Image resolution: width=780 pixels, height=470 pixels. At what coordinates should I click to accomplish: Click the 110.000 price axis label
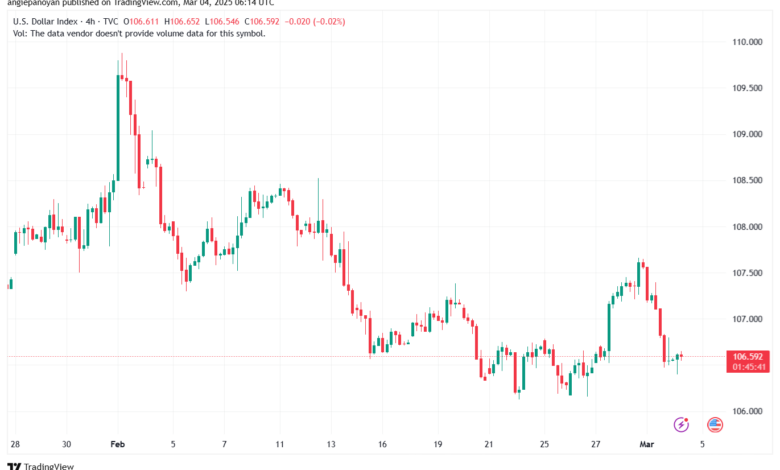coord(747,42)
